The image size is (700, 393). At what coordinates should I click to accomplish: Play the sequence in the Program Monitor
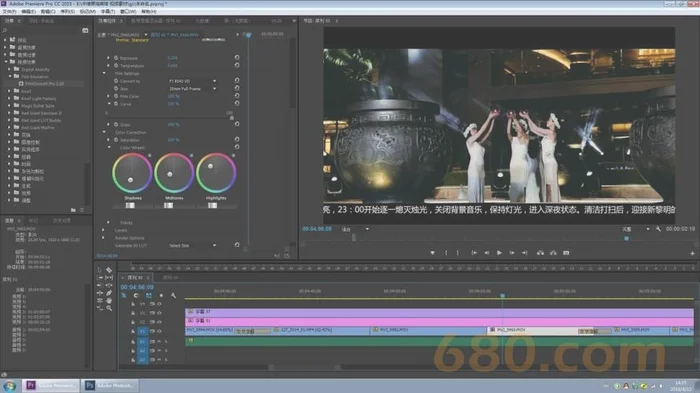pos(499,253)
